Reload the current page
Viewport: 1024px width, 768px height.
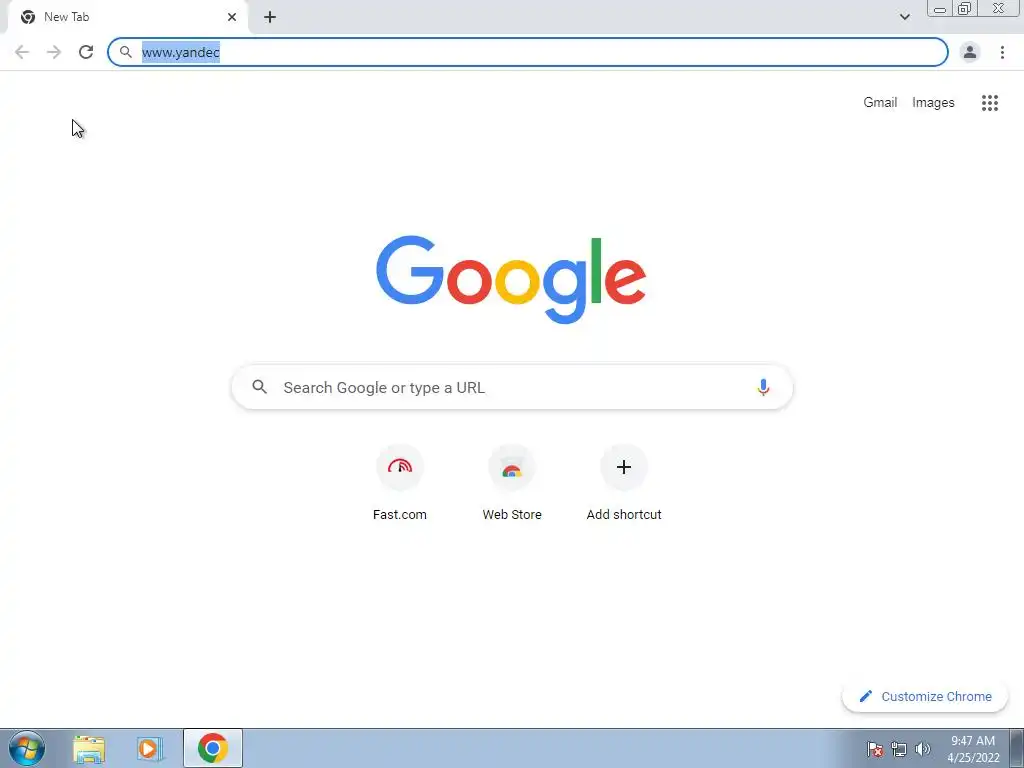click(86, 52)
